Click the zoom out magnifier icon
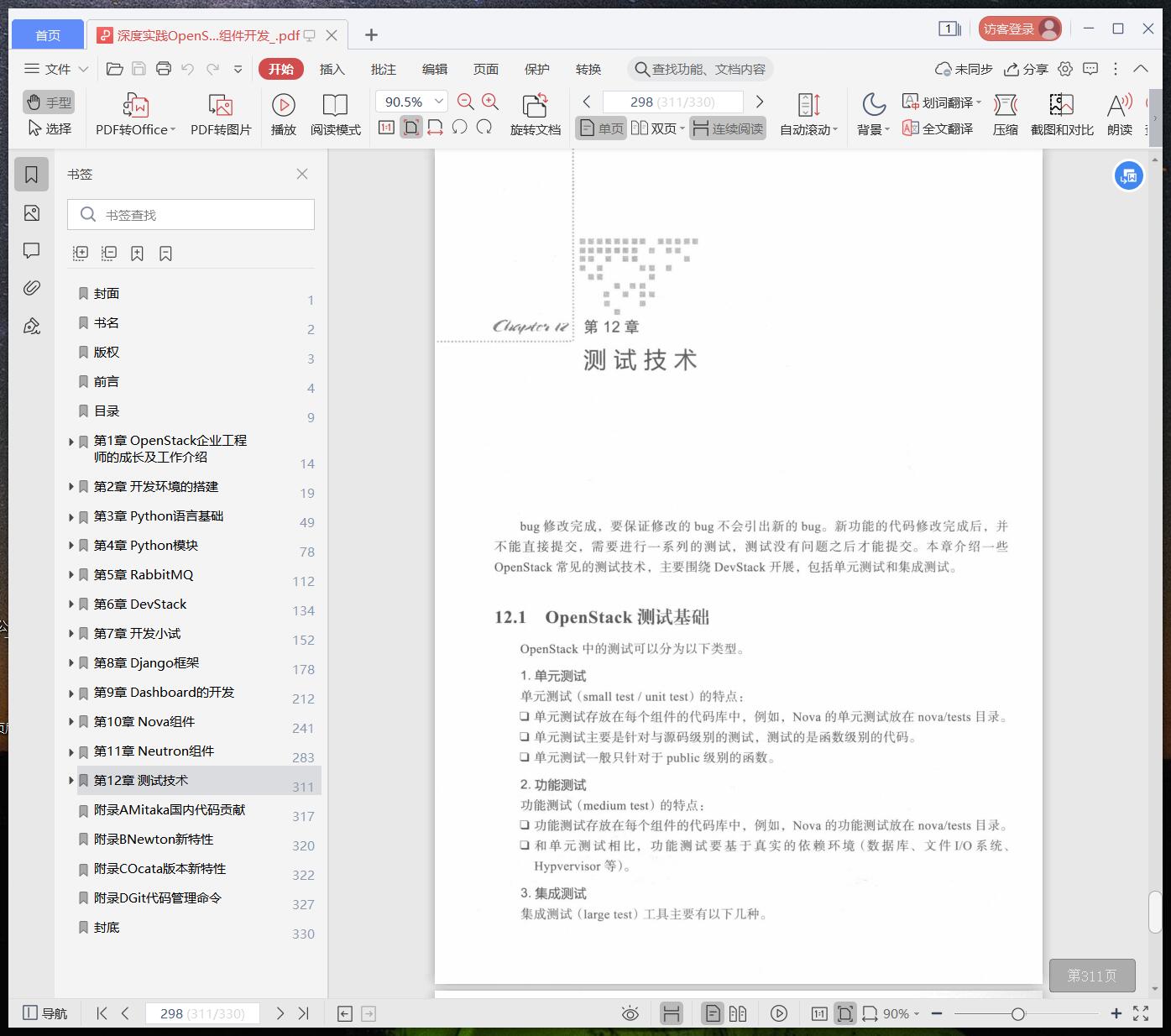 pyautogui.click(x=466, y=102)
